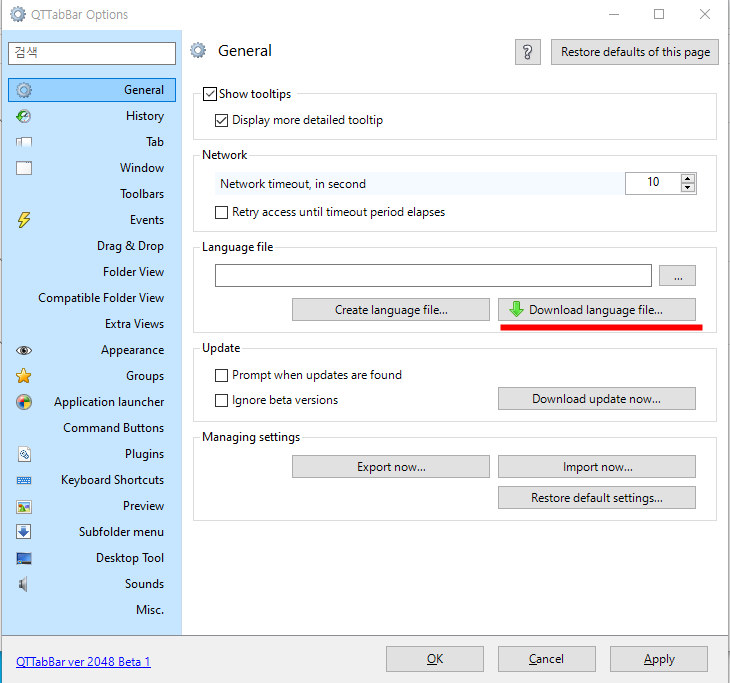
Task: Open the QTTabBar ver 2048 Beta 1 link
Action: (x=83, y=662)
